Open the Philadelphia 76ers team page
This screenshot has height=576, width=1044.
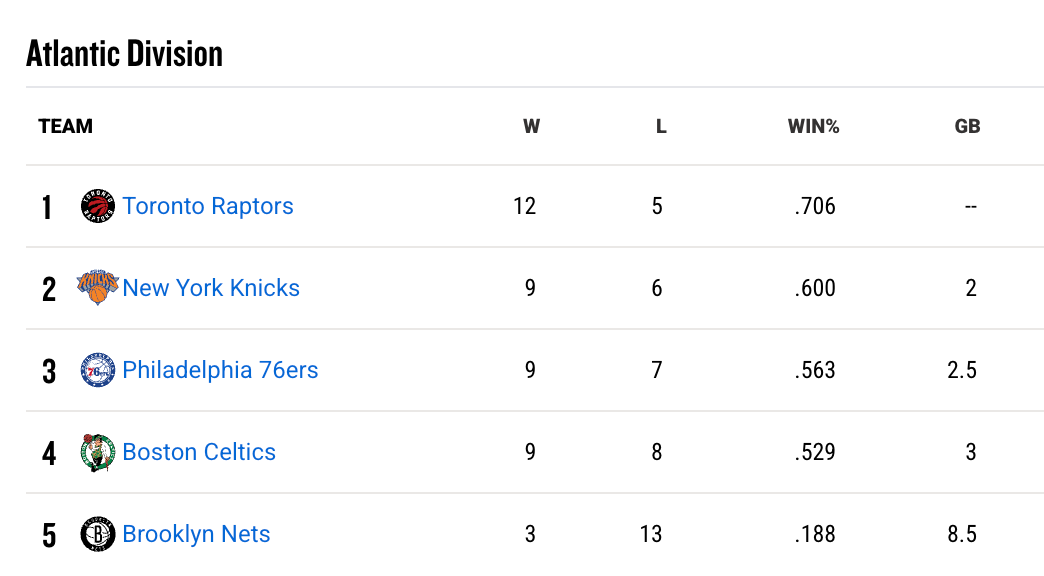[220, 370]
